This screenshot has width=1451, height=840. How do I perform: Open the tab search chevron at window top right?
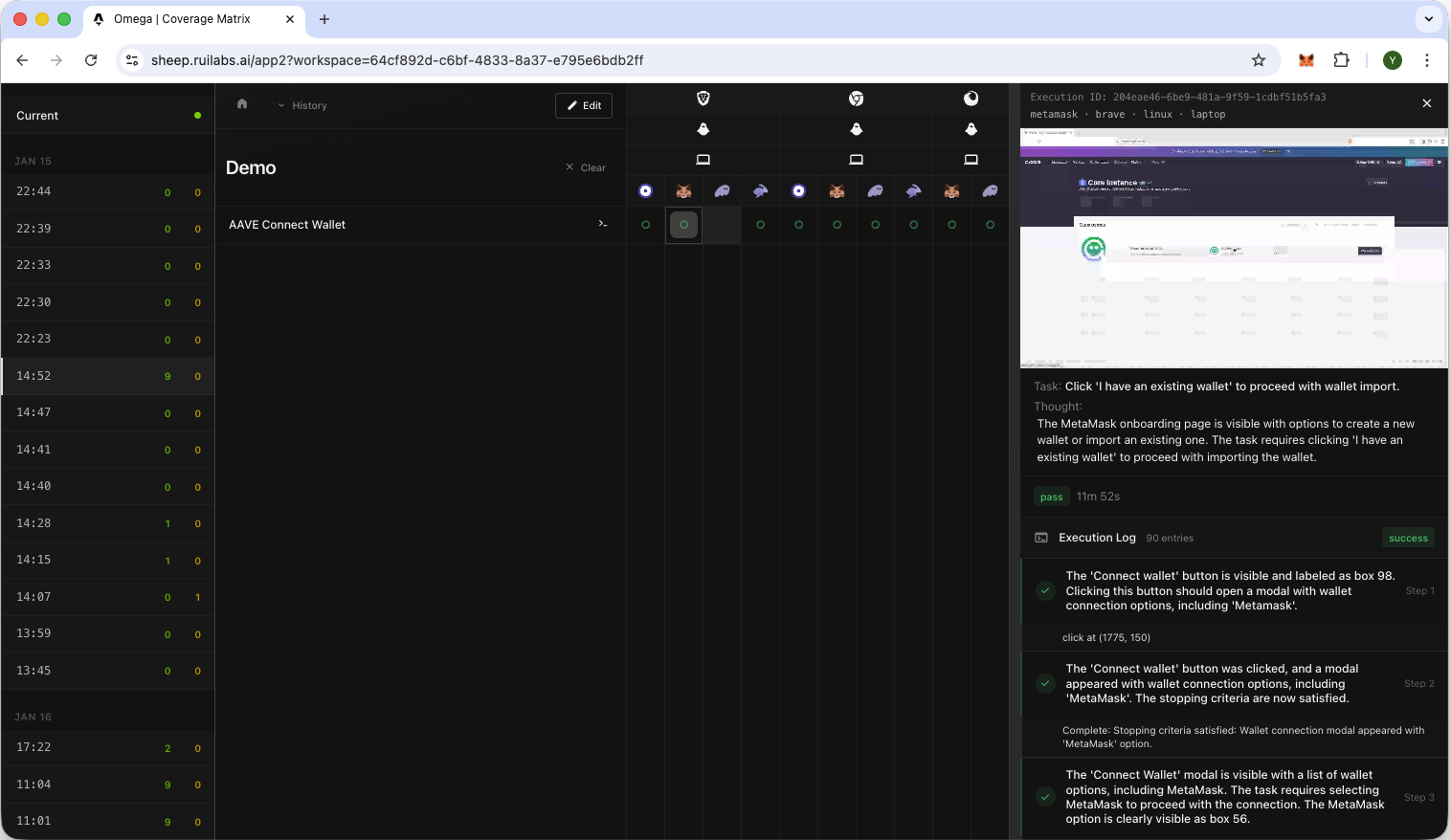click(x=1428, y=19)
